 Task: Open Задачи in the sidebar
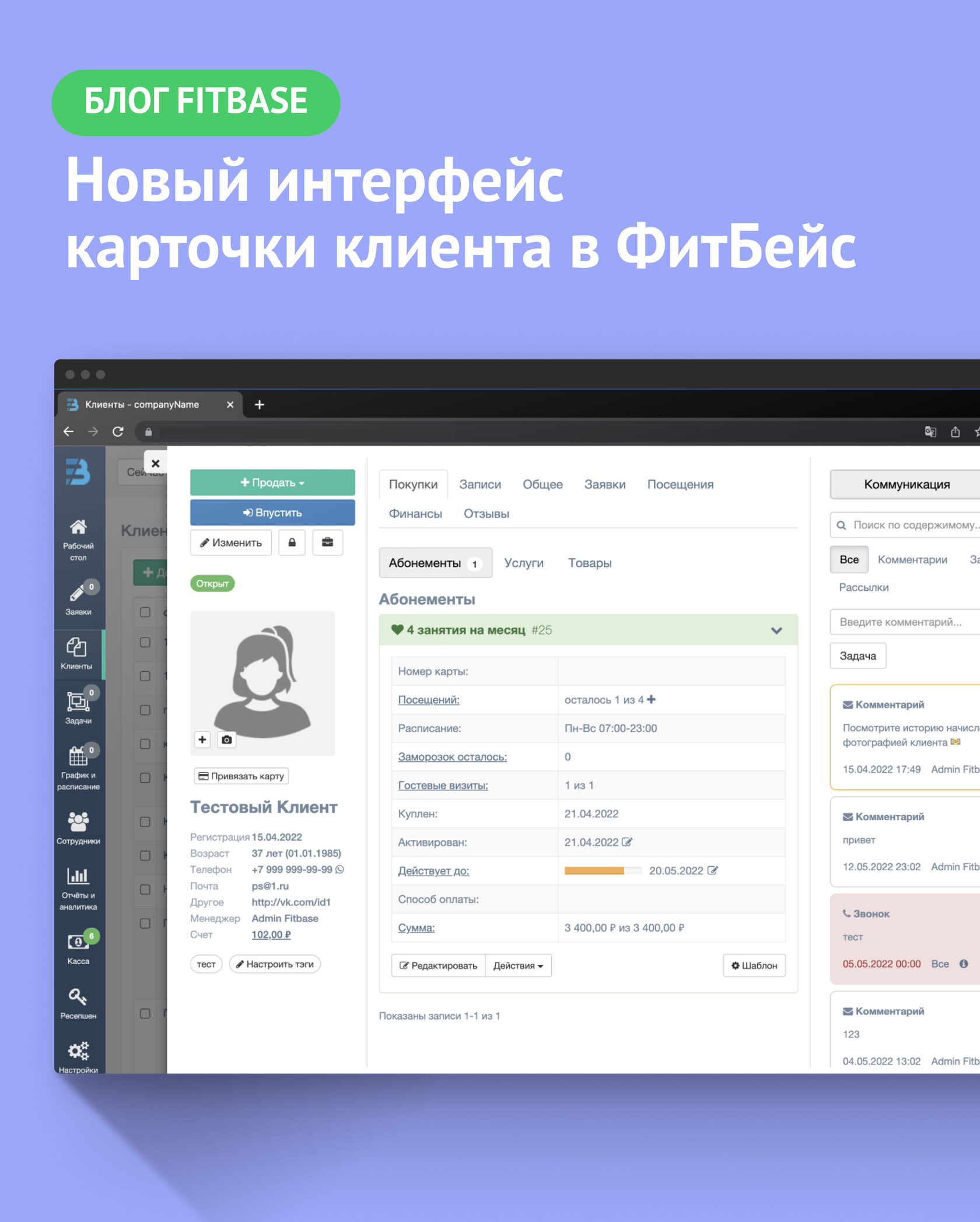[x=78, y=706]
